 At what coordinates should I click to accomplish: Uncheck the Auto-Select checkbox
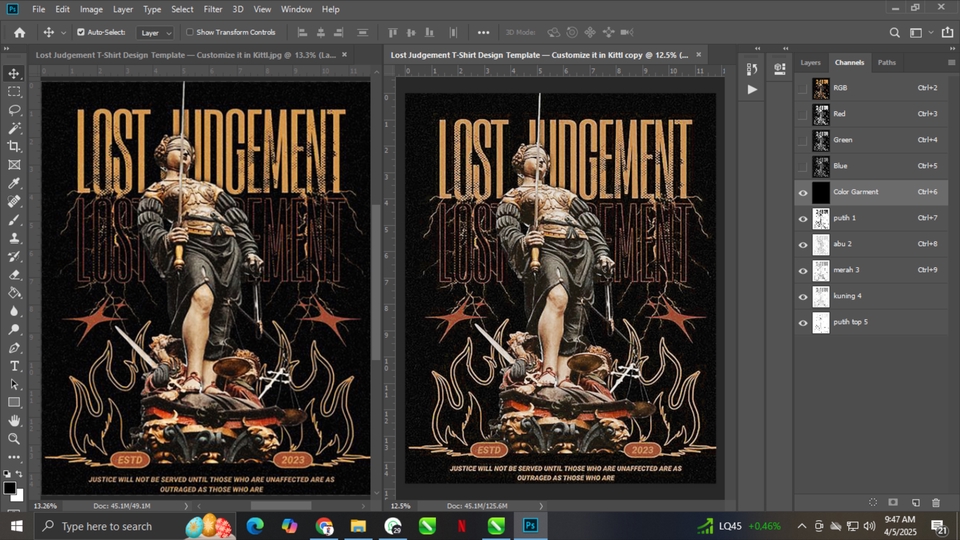(81, 32)
